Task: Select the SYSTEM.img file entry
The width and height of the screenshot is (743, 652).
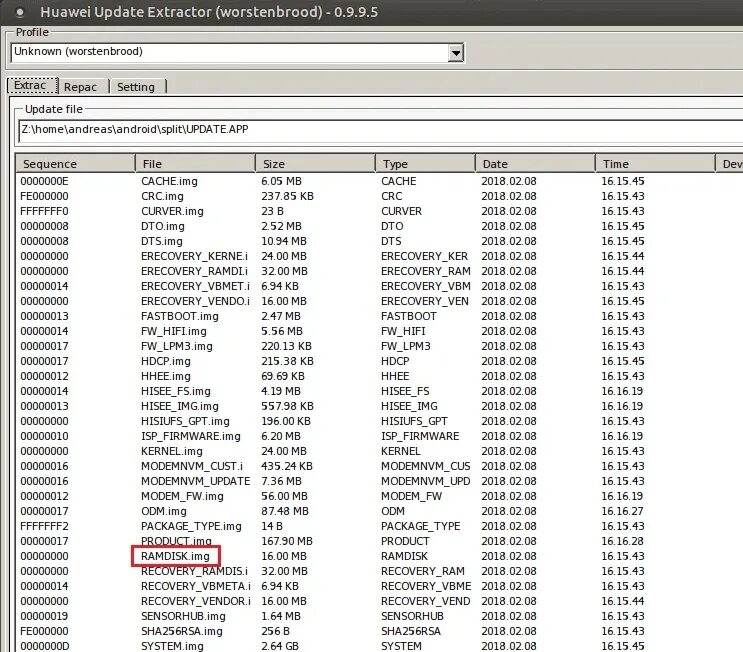Action: click(172, 646)
